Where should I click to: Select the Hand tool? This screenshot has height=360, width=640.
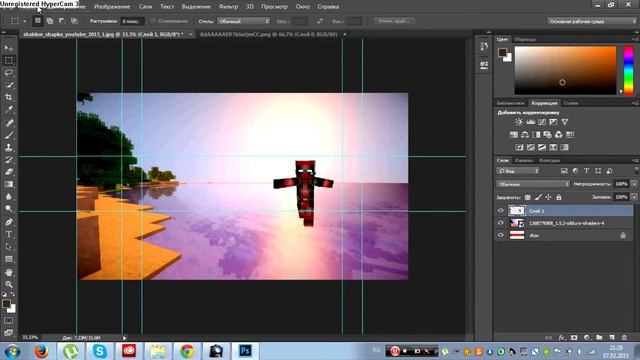pos(9,272)
